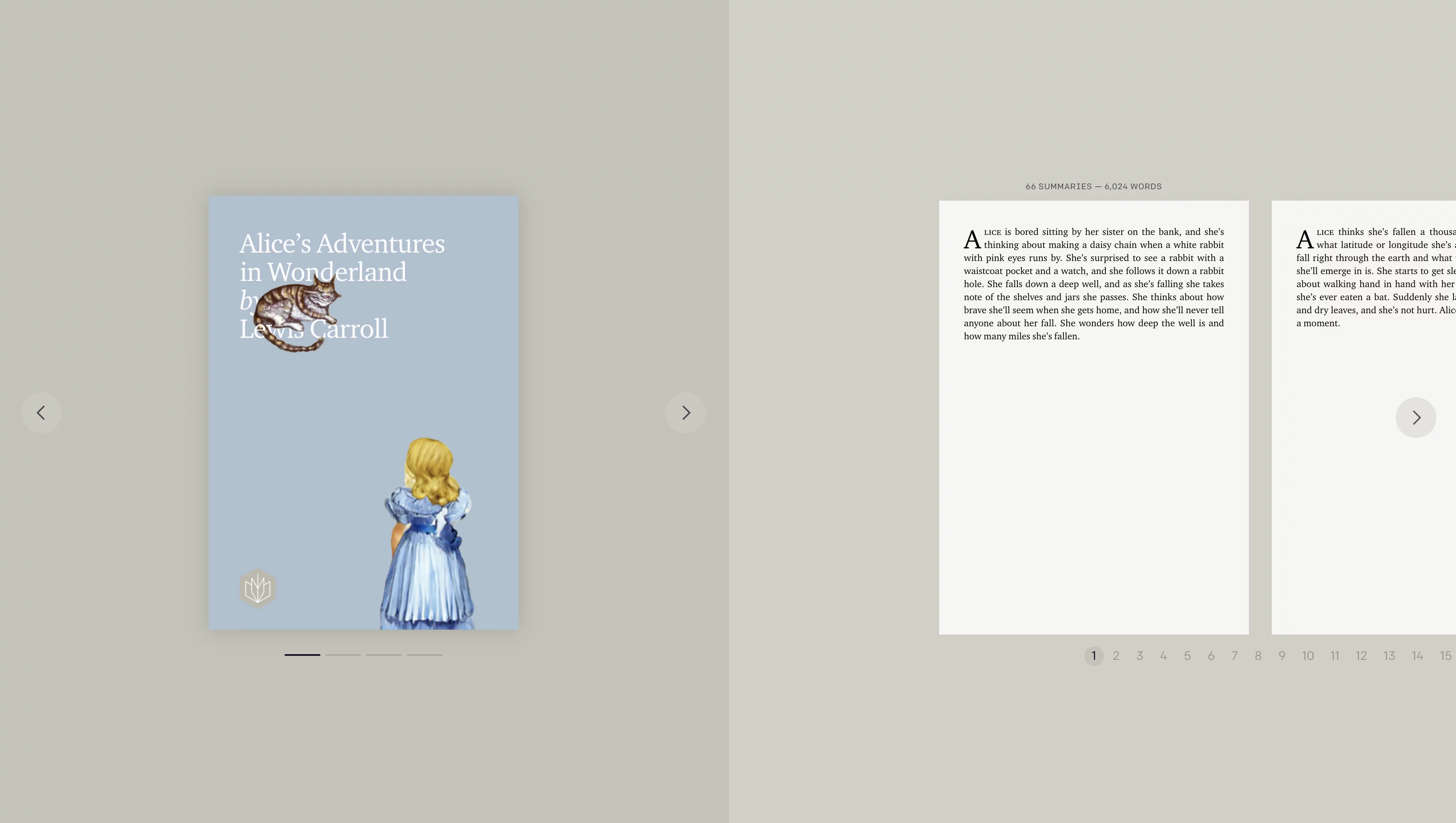Jump to summary page 11
This screenshot has height=823, width=1456.
click(1335, 655)
